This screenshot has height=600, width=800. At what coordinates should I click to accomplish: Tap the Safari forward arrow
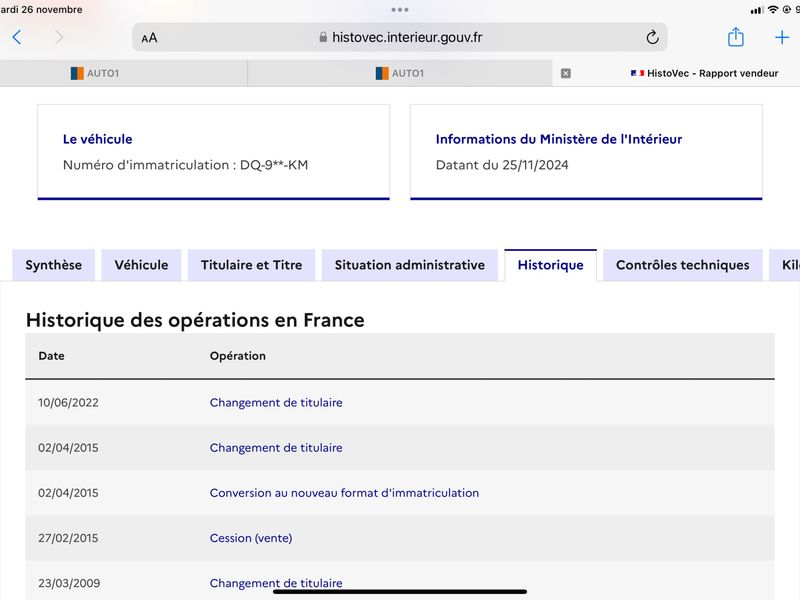point(59,37)
